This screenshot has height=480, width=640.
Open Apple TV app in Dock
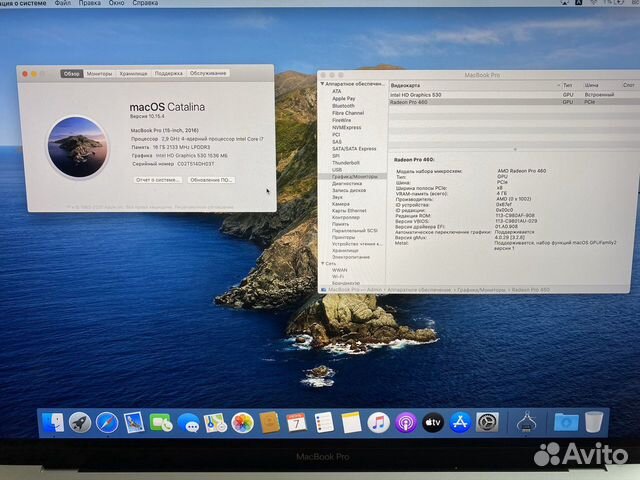pos(433,422)
